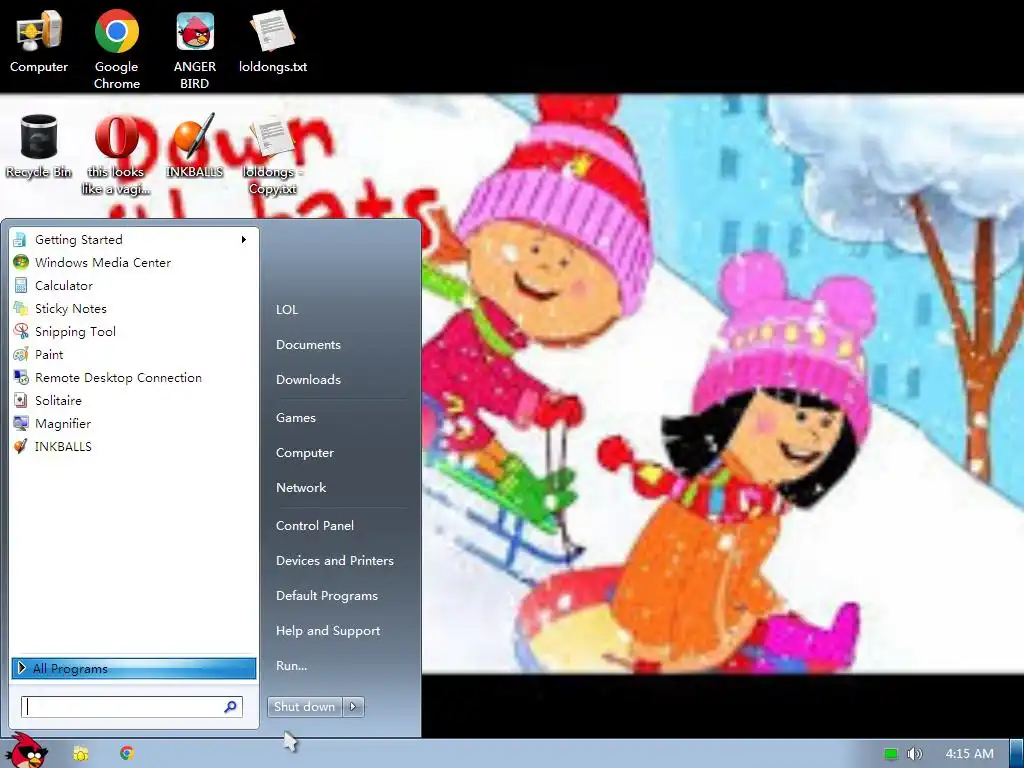This screenshot has width=1024, height=768.
Task: Open the volume speaker tray icon
Action: 914,754
